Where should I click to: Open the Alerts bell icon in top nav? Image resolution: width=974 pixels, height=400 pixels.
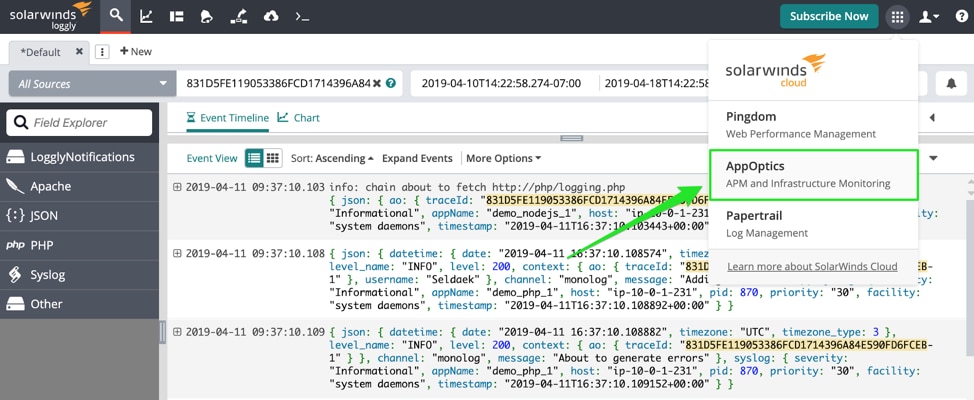pos(207,16)
